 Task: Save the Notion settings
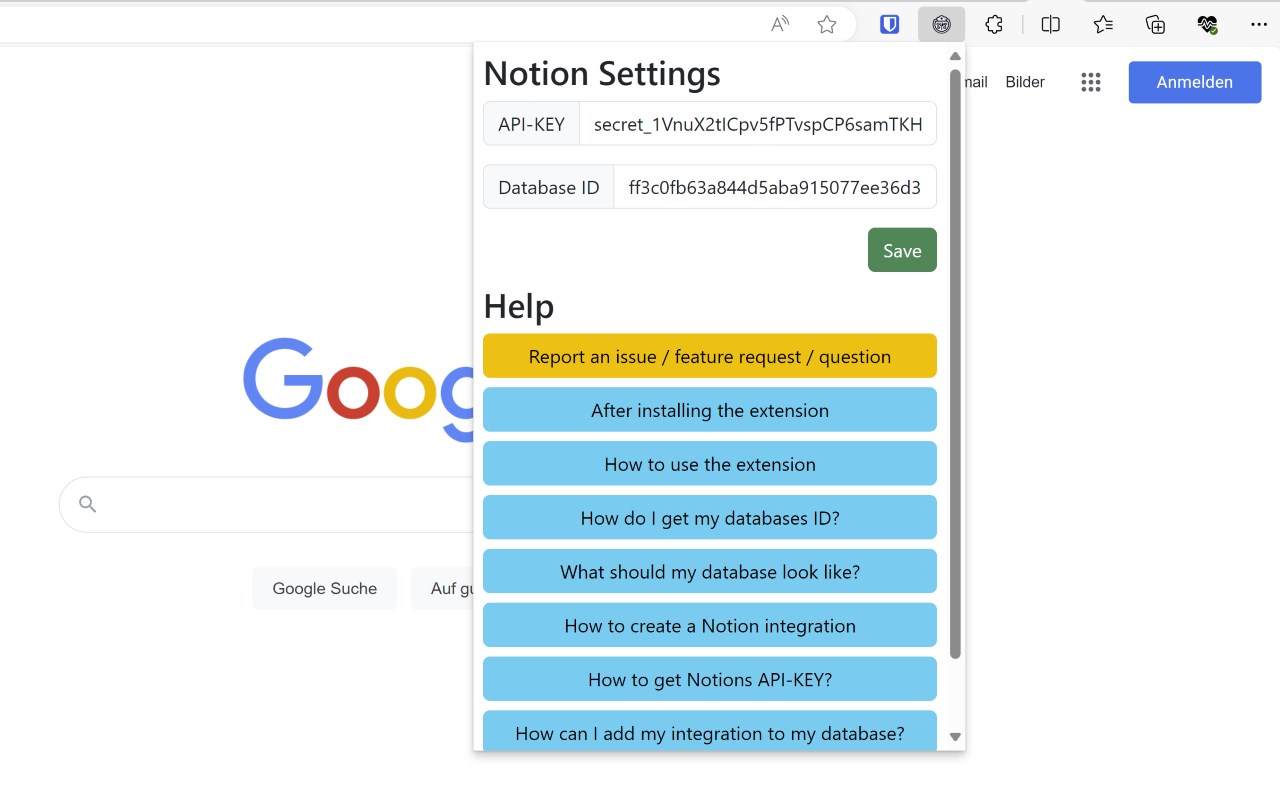click(902, 250)
